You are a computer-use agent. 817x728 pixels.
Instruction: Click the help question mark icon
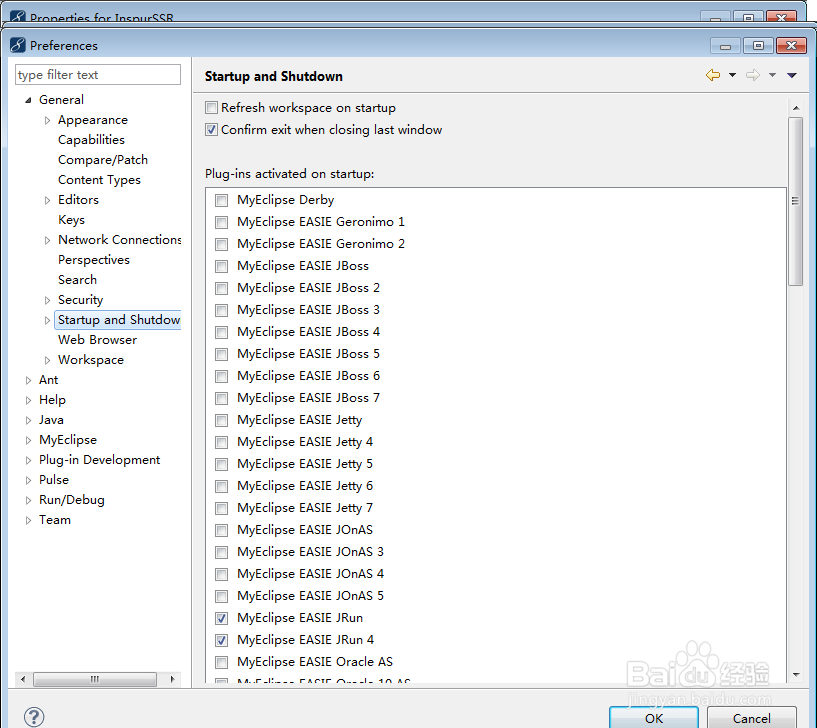tap(34, 717)
